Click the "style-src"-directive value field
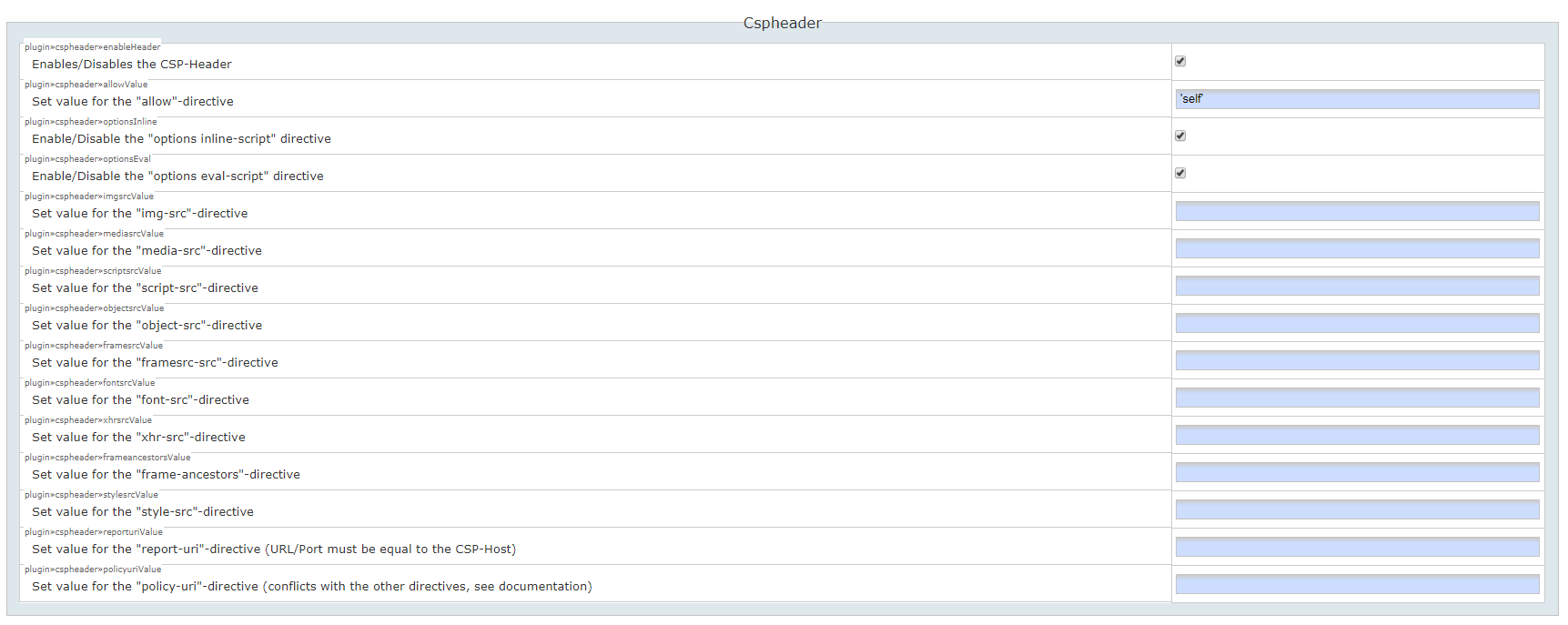Viewport: 1568px width, 625px height. pos(1356,509)
